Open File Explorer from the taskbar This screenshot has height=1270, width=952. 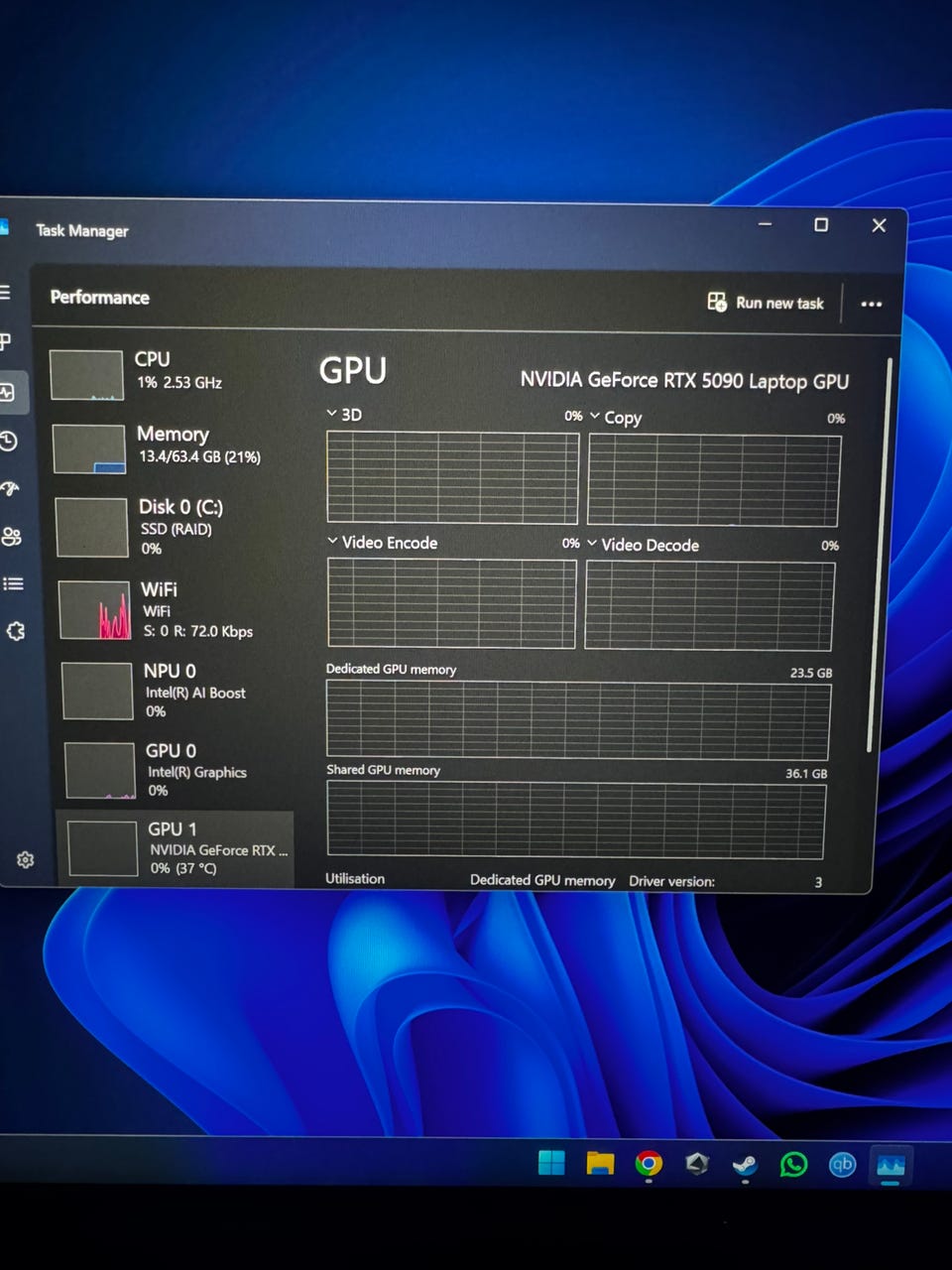point(600,1163)
